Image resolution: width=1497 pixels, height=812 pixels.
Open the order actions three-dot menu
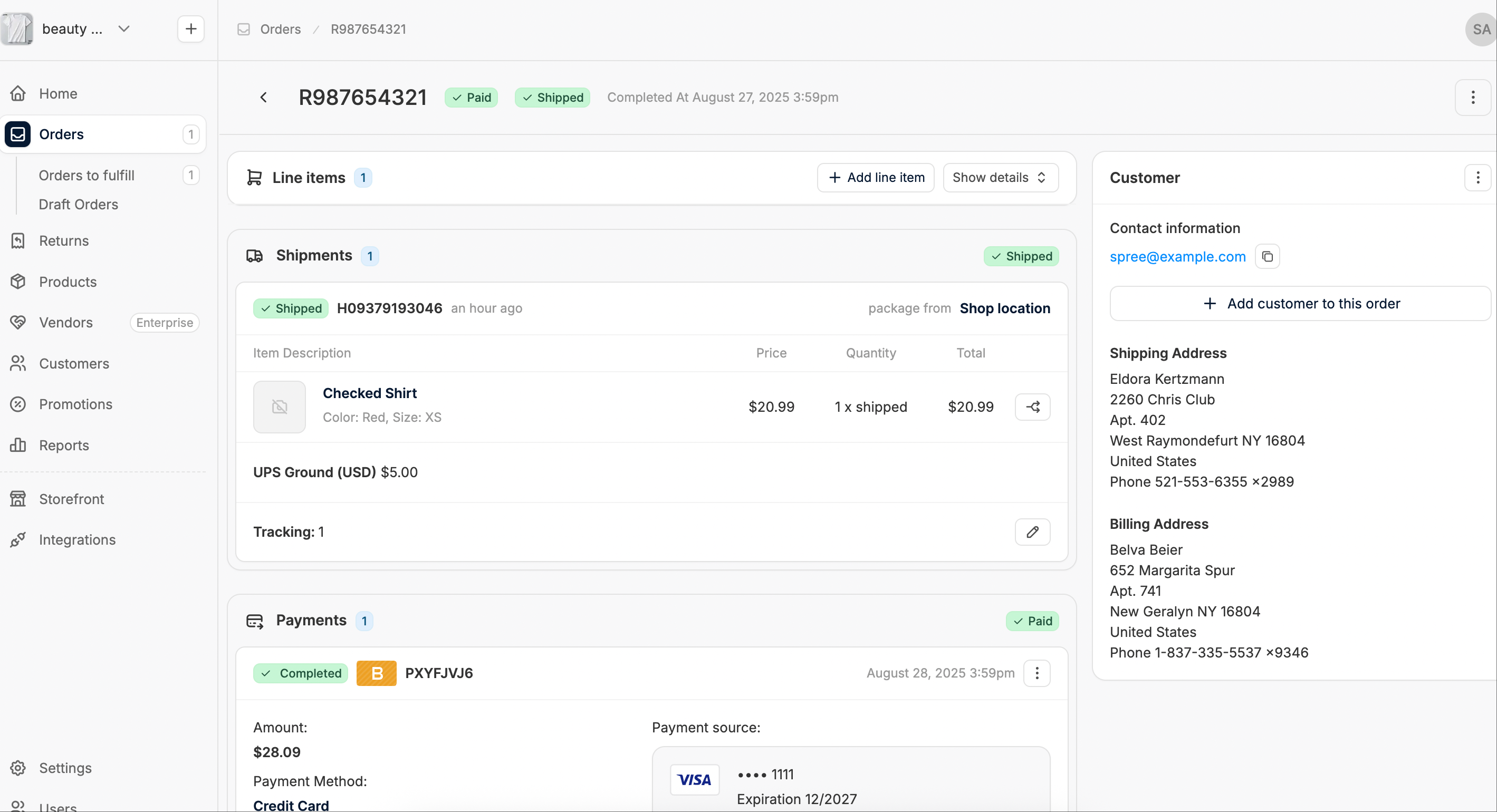(1473, 97)
